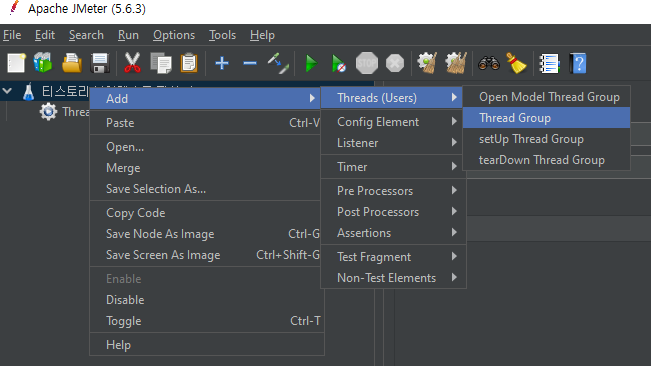Screen dimensions: 651x366
Task: Open the Options menu
Action: click(174, 35)
